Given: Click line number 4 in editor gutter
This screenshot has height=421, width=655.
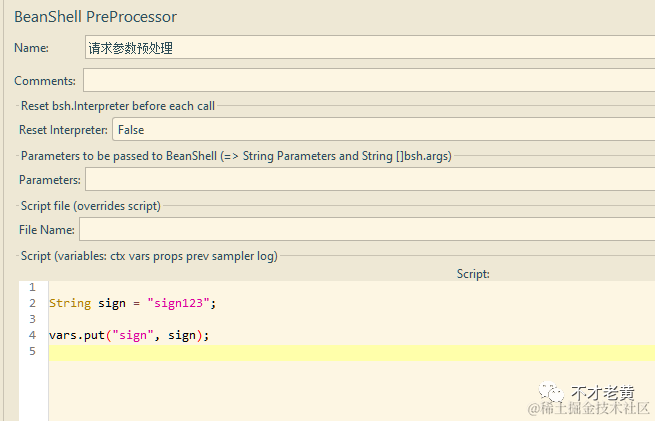Looking at the screenshot, I should coord(32,335).
